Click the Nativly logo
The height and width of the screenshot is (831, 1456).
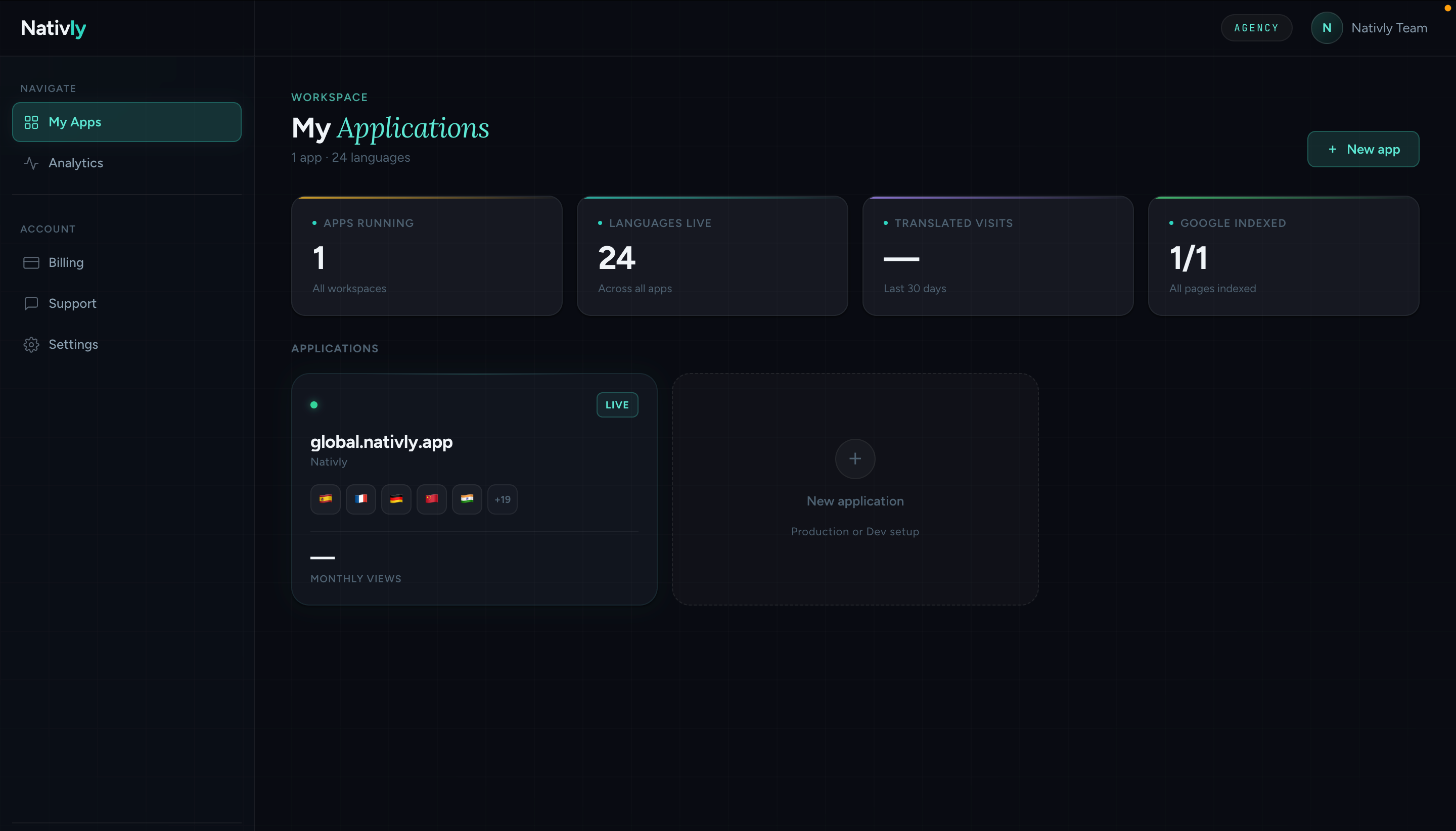coord(54,28)
